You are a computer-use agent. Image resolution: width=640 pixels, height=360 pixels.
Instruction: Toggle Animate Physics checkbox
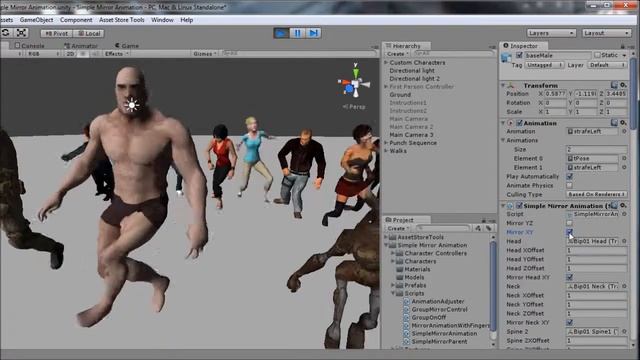click(569, 185)
